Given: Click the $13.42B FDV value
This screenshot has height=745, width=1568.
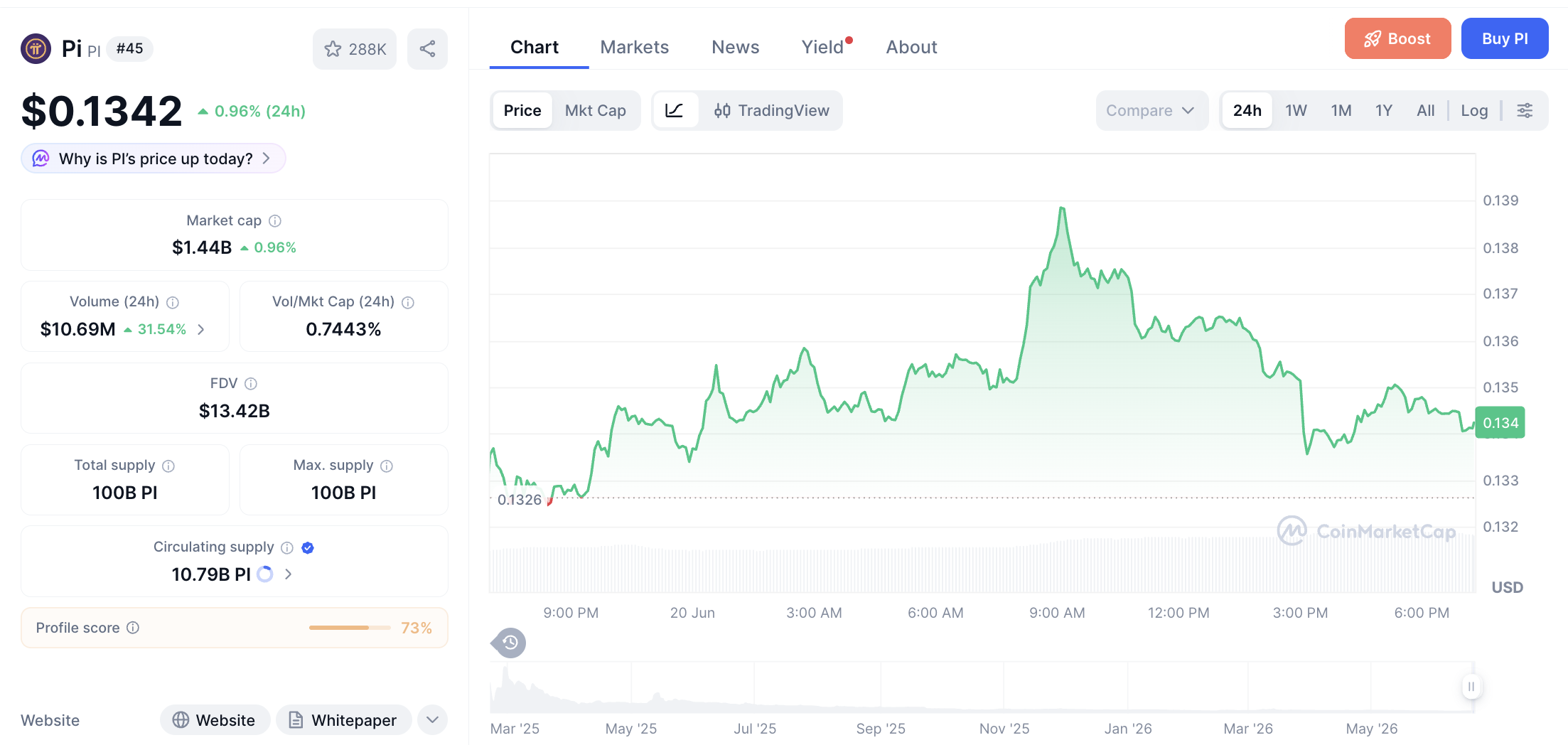Looking at the screenshot, I should coord(235,411).
